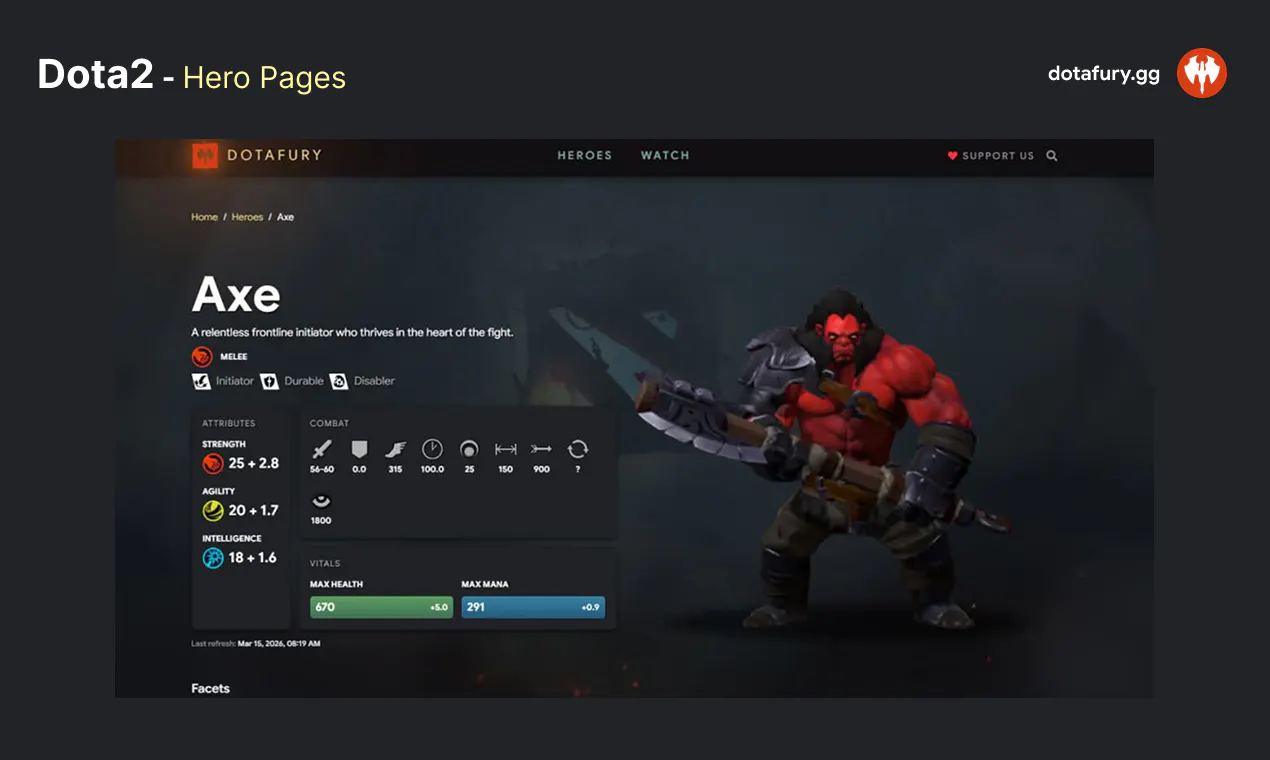Image resolution: width=1270 pixels, height=760 pixels.
Task: Click the Dota2 - Hero Pages title
Action: [192, 76]
